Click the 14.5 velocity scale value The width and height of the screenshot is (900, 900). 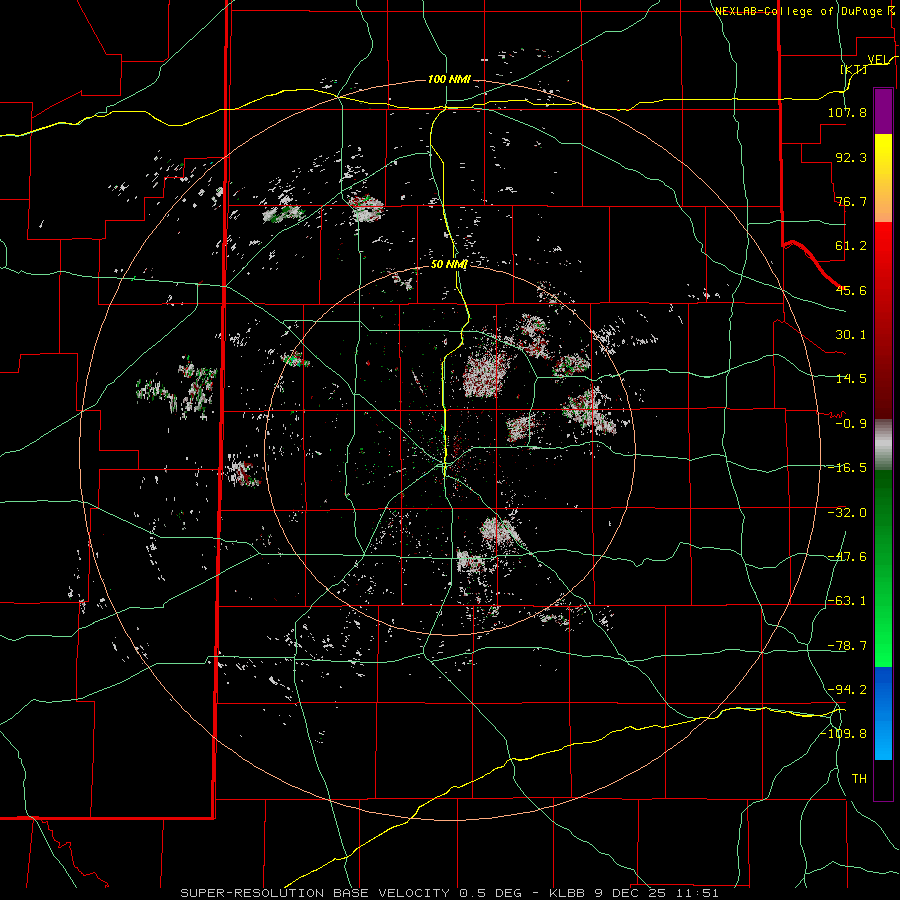point(851,379)
